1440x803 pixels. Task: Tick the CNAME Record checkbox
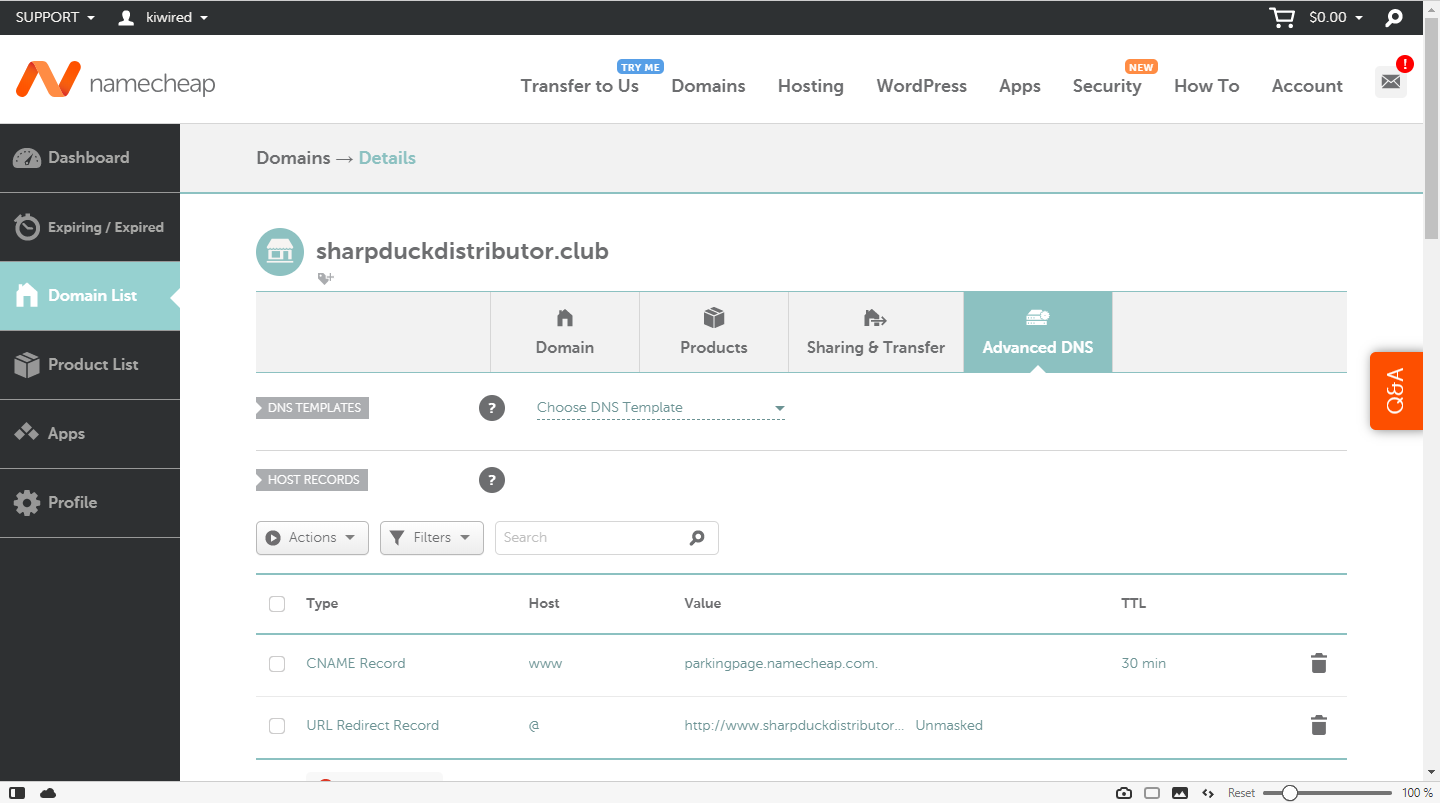click(277, 664)
